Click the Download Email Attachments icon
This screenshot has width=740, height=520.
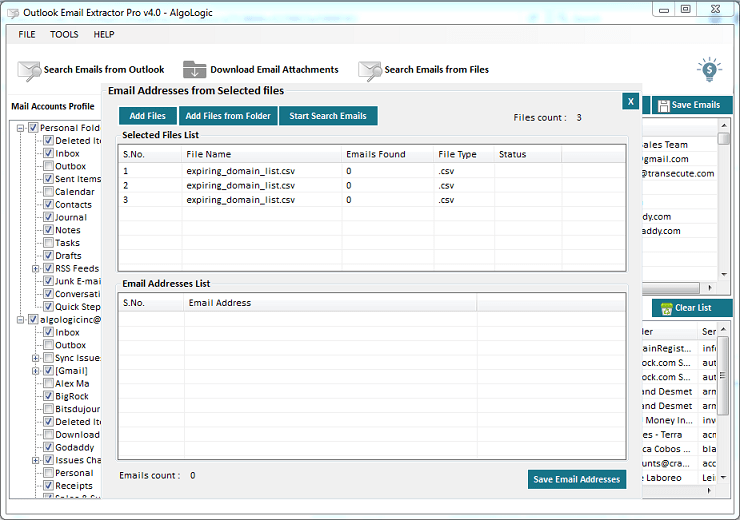click(194, 70)
